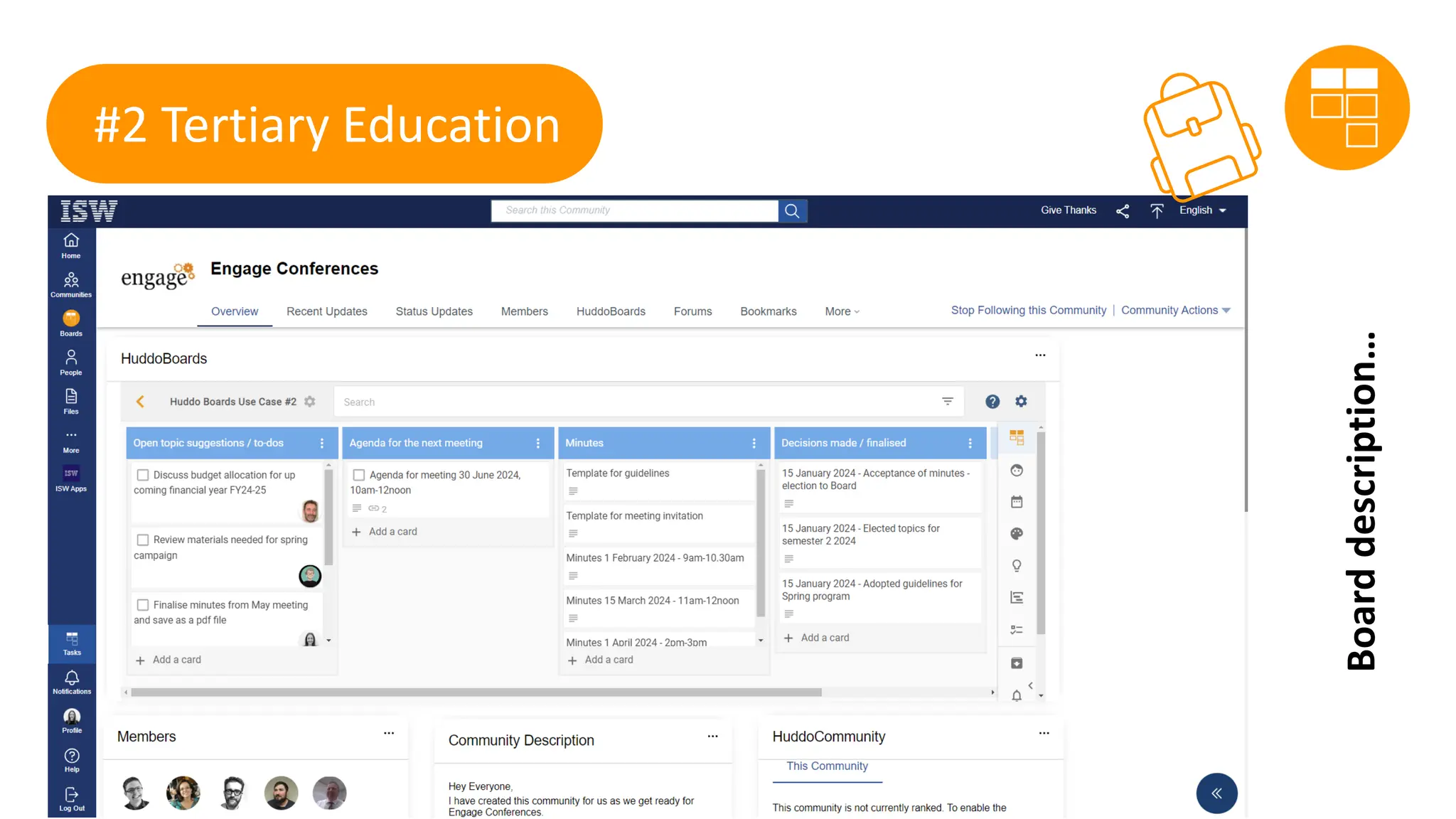Screen dimensions: 1456x819
Task: Expand Community Actions dropdown
Action: pyautogui.click(x=1175, y=310)
